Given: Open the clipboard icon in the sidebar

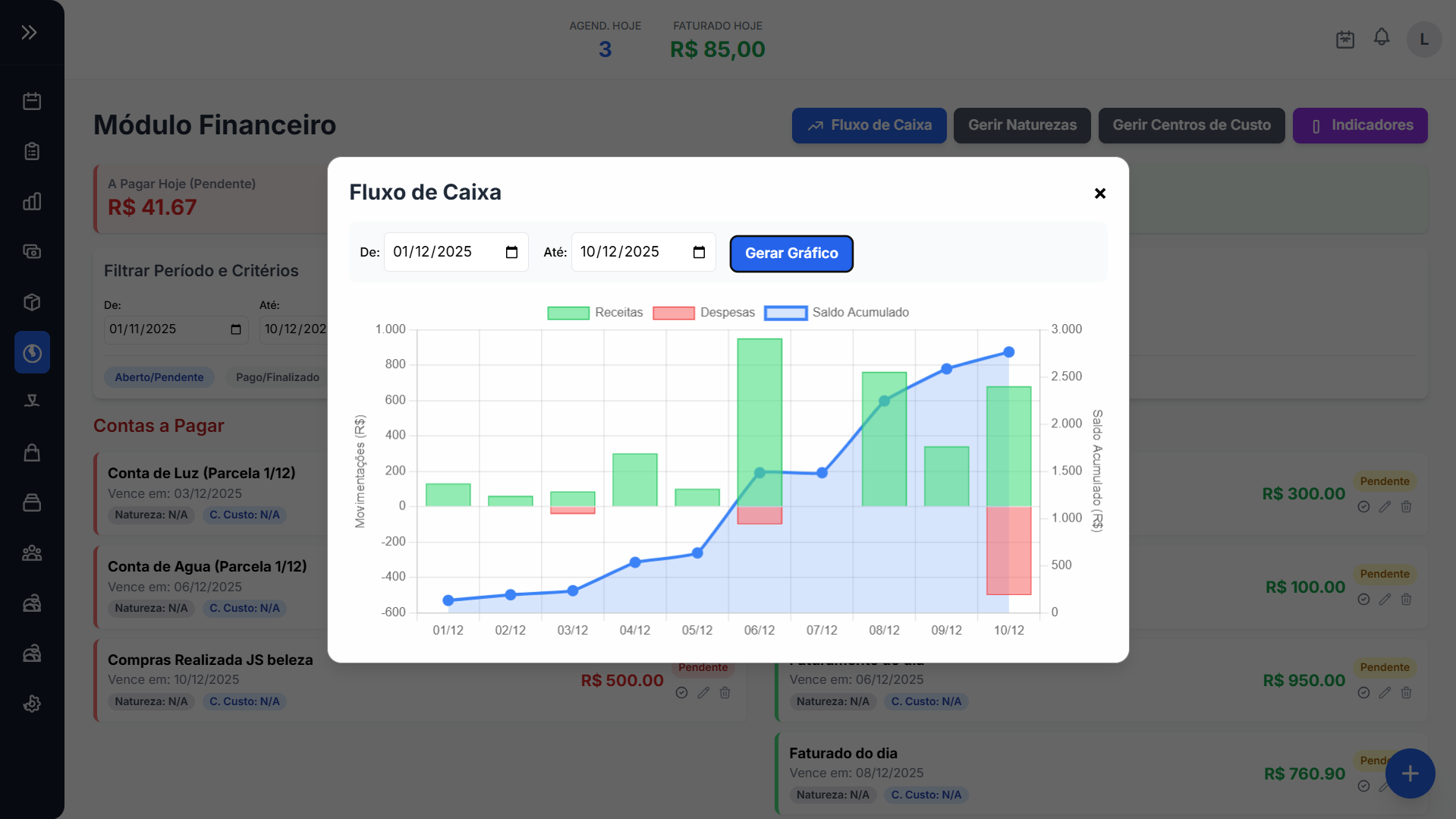Looking at the screenshot, I should 32,151.
